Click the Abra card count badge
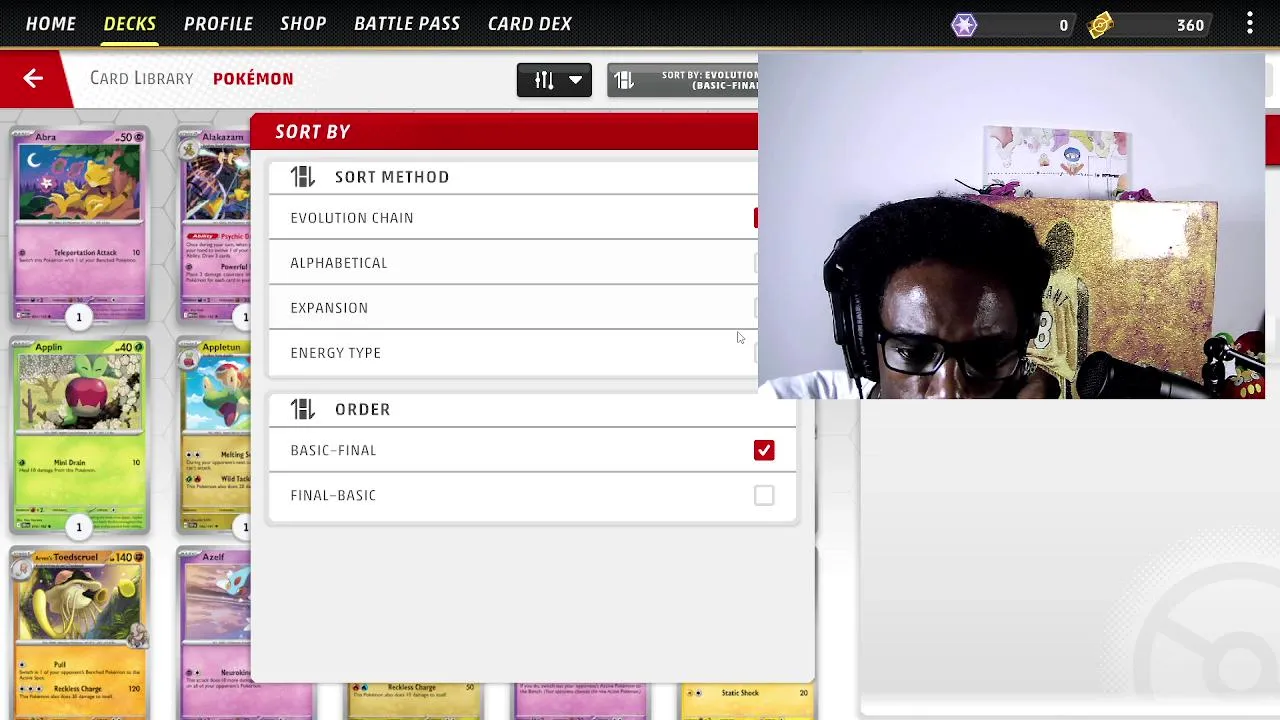The height and width of the screenshot is (720, 1280). [79, 317]
